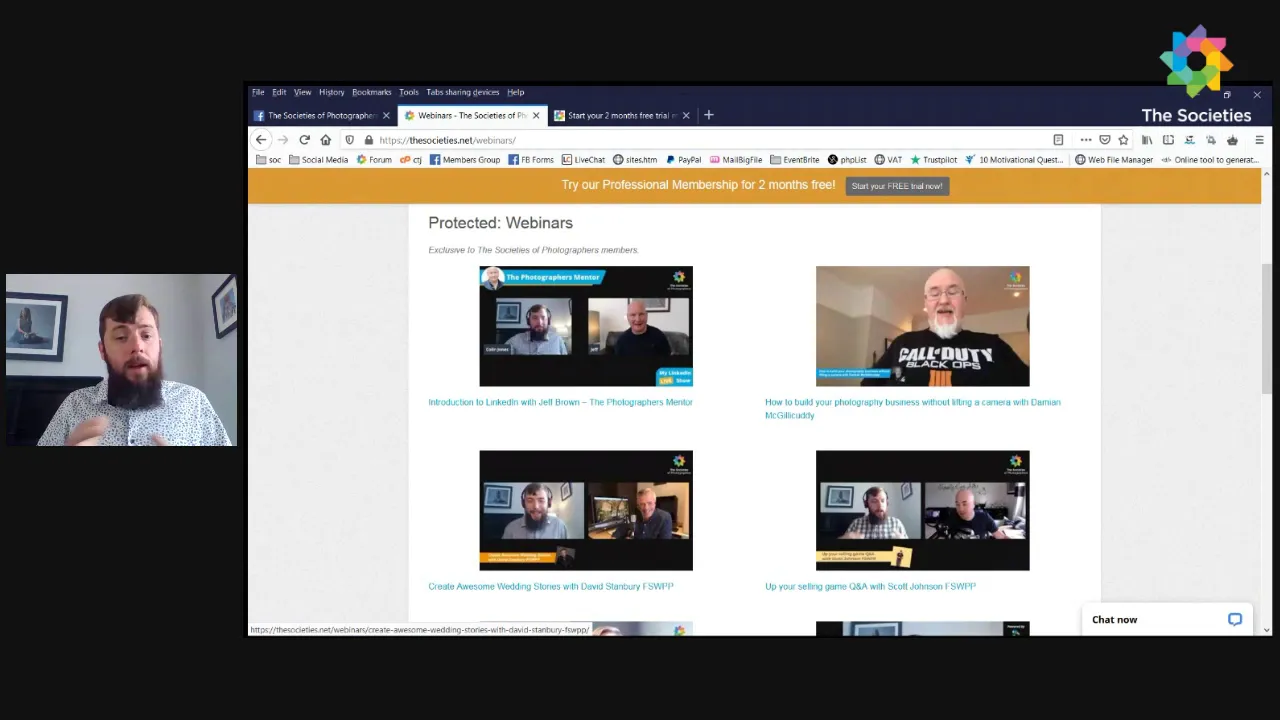The height and width of the screenshot is (720, 1280).
Task: Open the Web File Manager bookmark
Action: pyautogui.click(x=1114, y=160)
